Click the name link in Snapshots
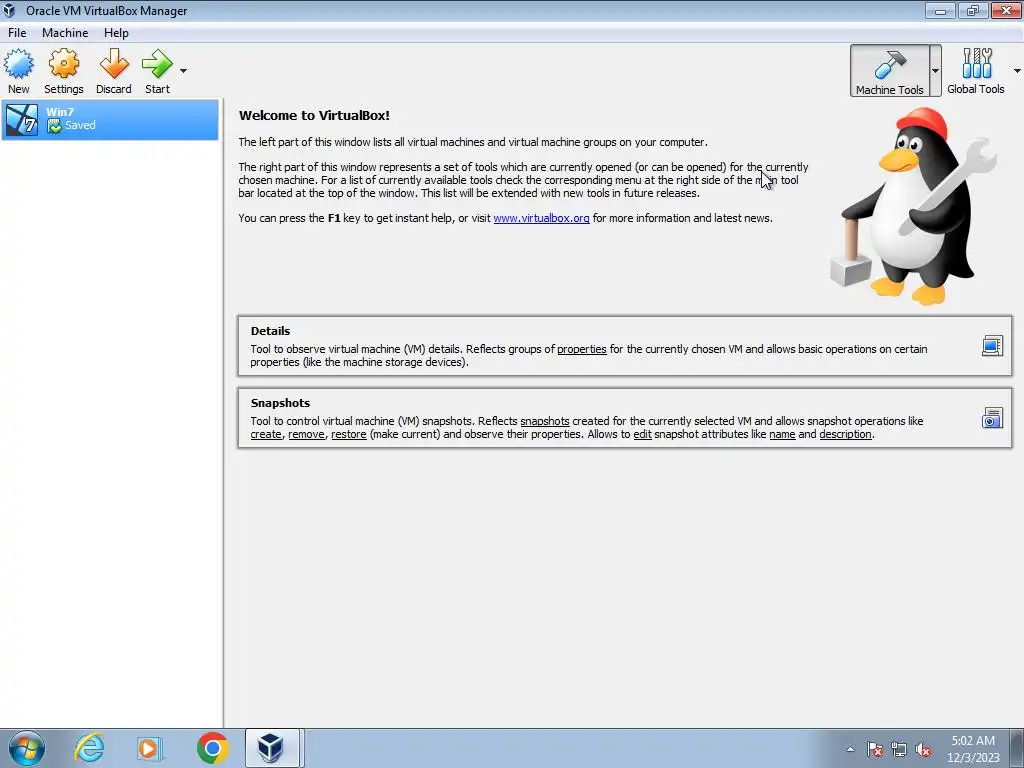Screen dimensions: 1024x768 tap(782, 434)
